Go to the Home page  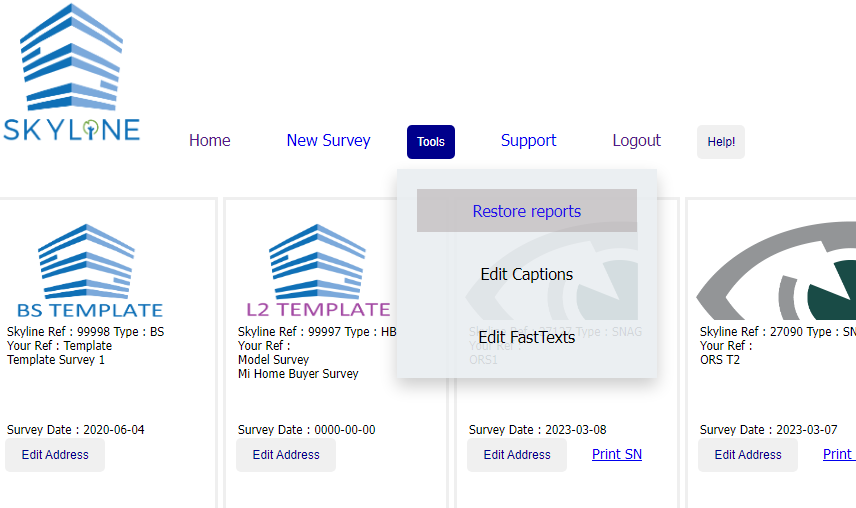(209, 141)
